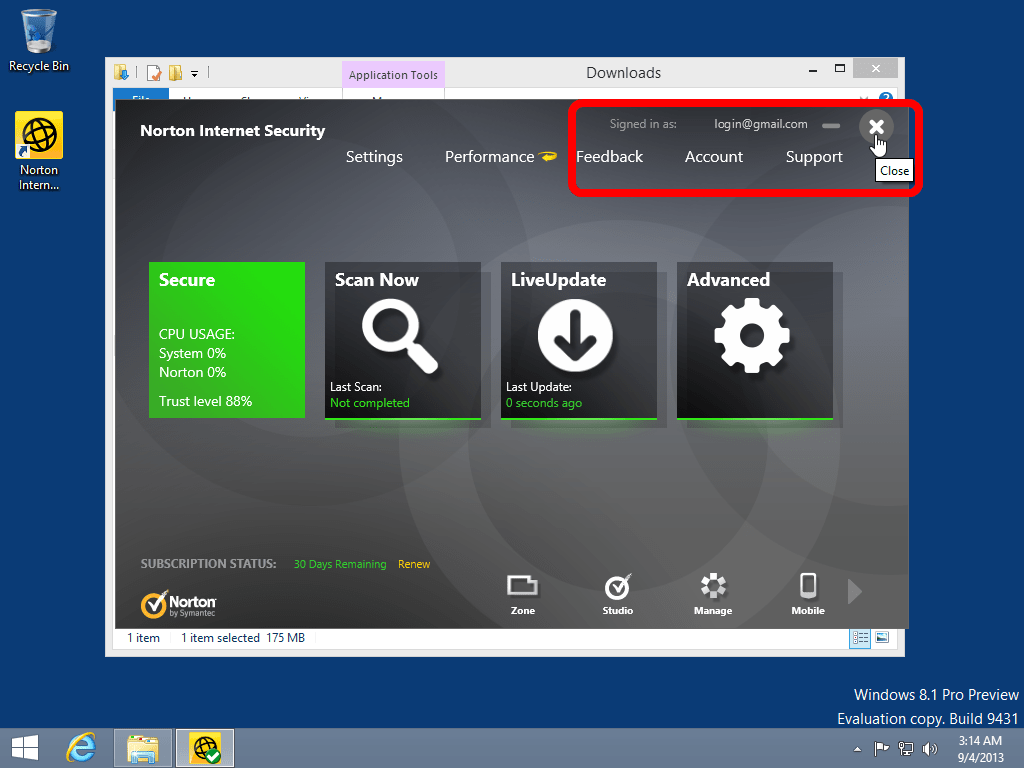Viewport: 1024px width, 768px height.
Task: Open the Account menu
Action: tap(714, 157)
